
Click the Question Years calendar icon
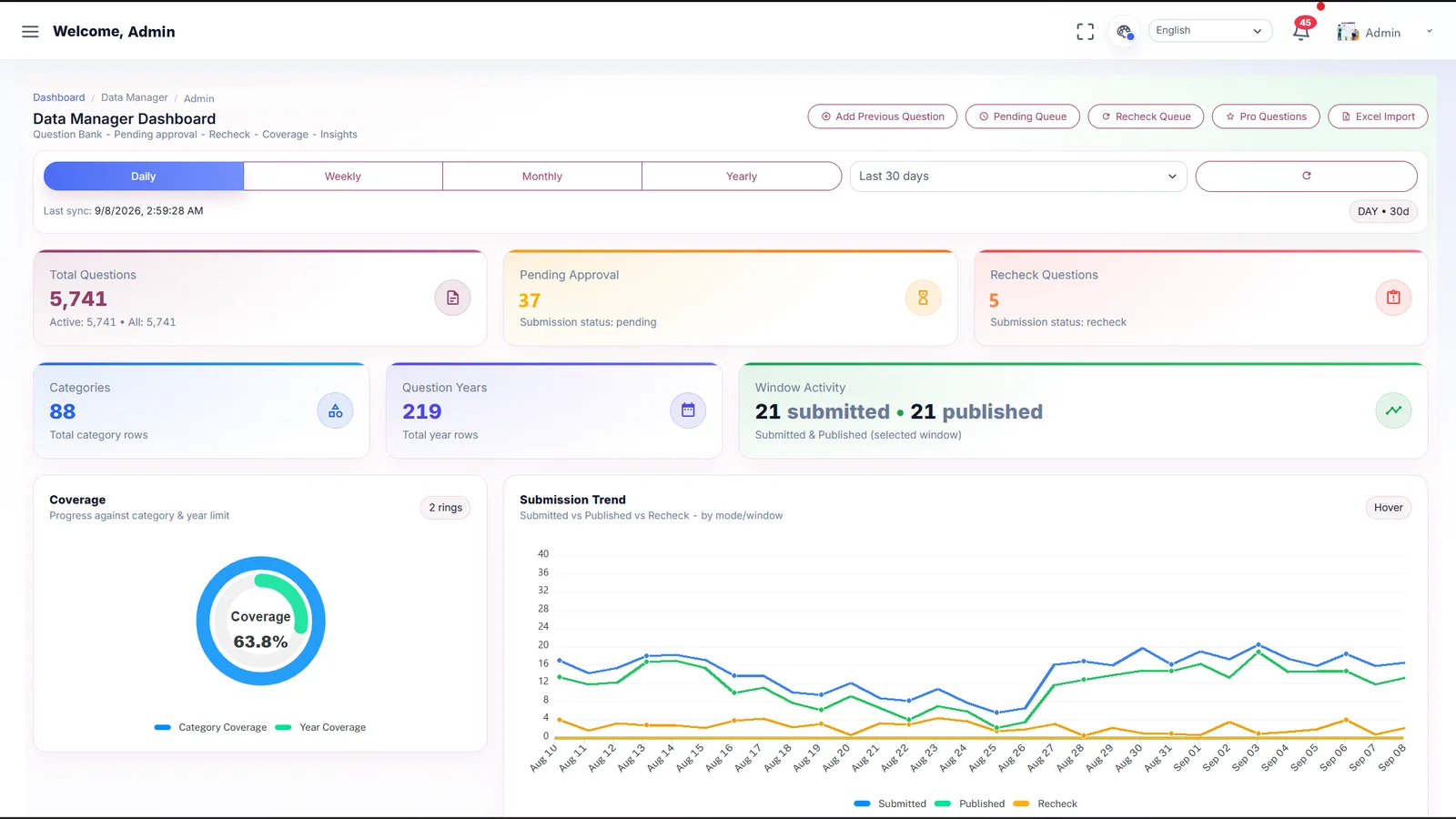[688, 410]
